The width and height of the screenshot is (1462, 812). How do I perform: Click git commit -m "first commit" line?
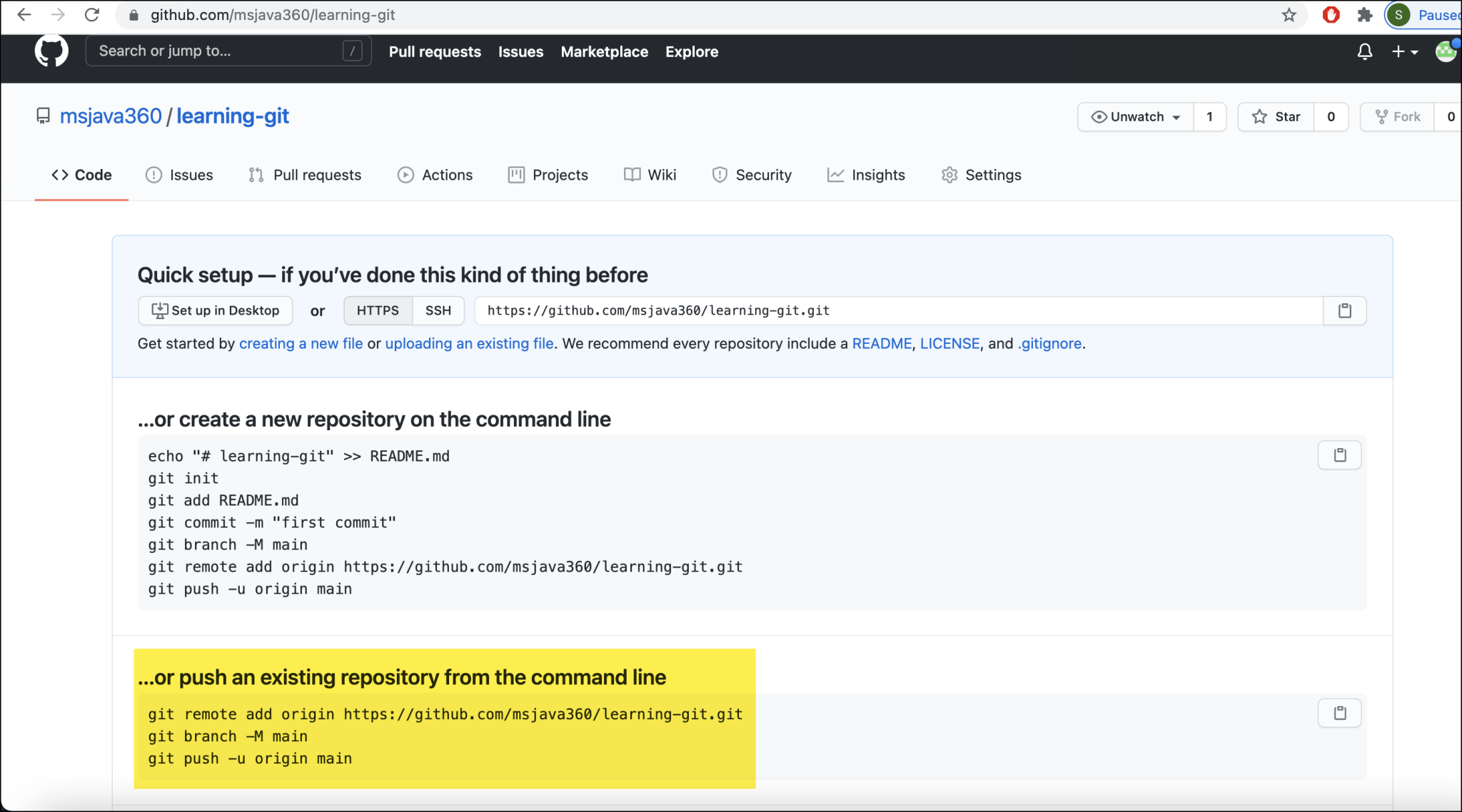tap(272, 522)
